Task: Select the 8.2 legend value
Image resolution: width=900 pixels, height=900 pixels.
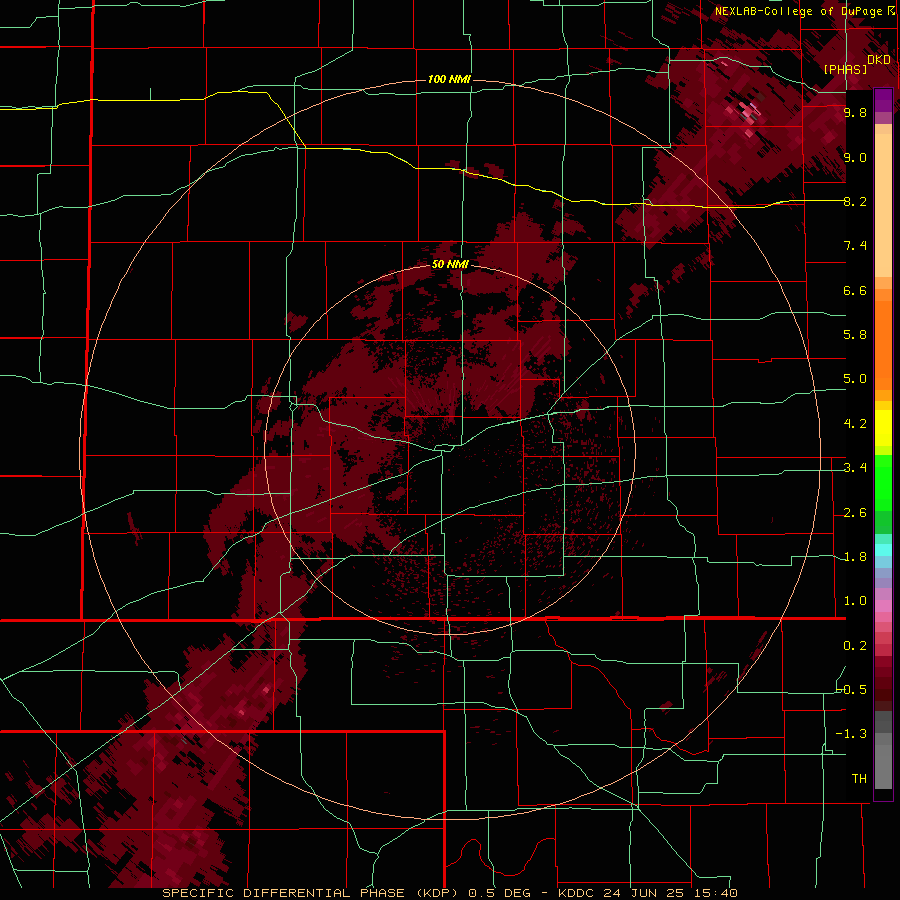Action: [855, 201]
